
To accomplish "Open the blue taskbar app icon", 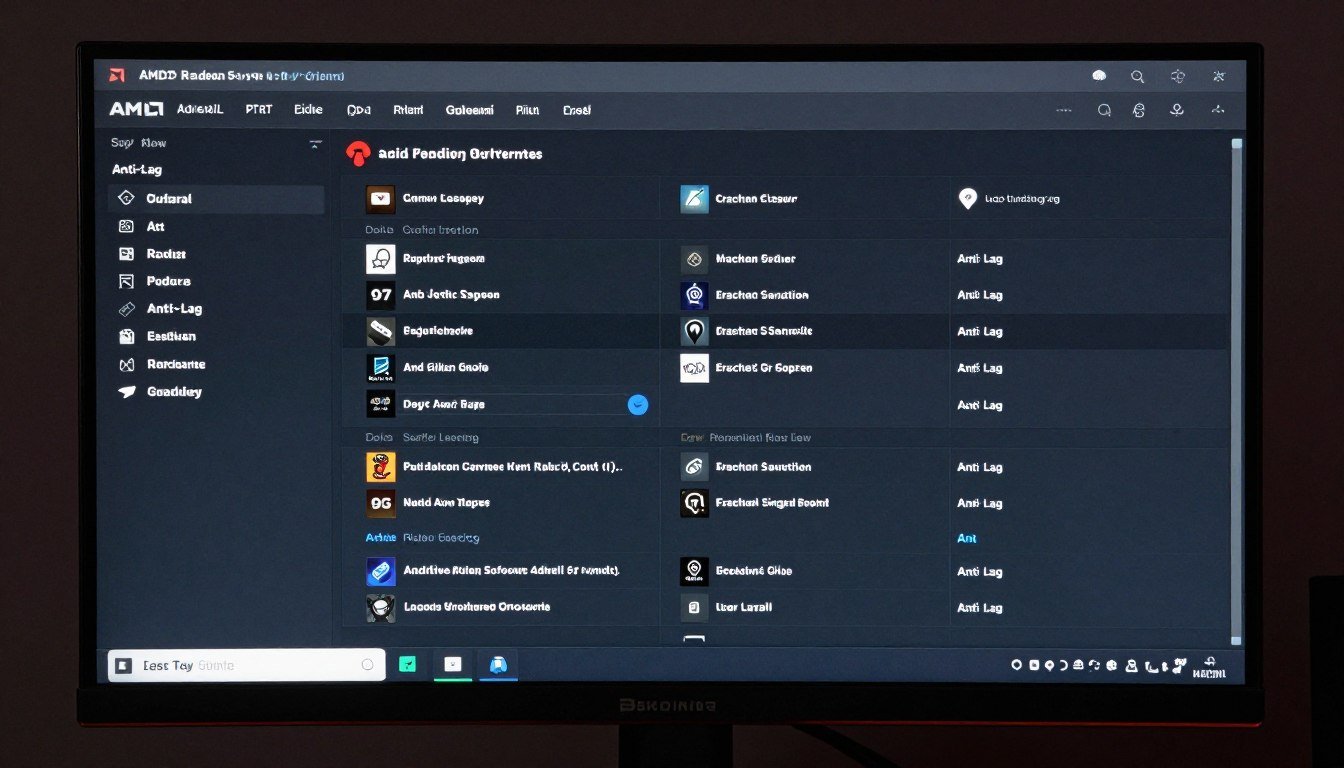I will pos(498,664).
